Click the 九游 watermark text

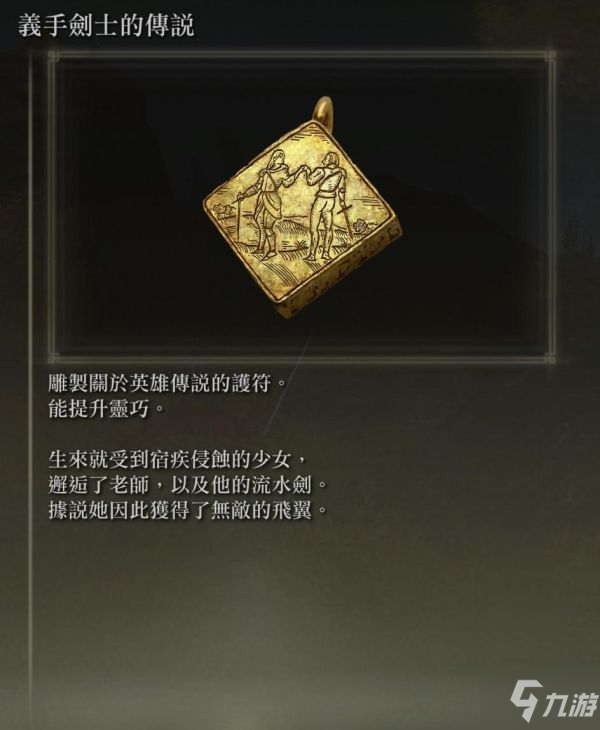tap(570, 704)
